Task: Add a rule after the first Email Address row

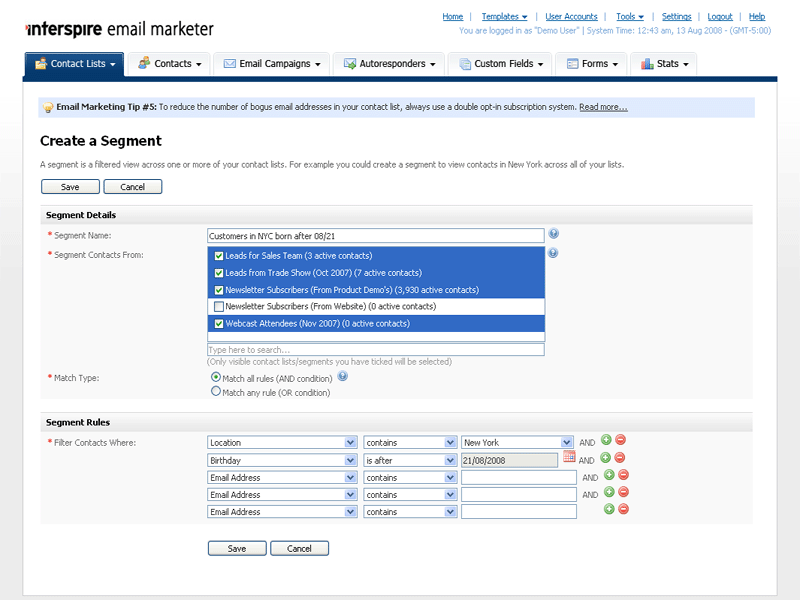Action: click(609, 475)
